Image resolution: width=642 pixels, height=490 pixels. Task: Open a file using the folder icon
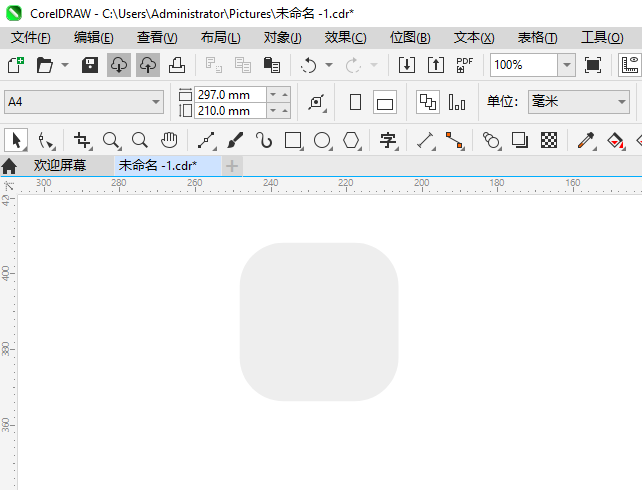[45, 65]
